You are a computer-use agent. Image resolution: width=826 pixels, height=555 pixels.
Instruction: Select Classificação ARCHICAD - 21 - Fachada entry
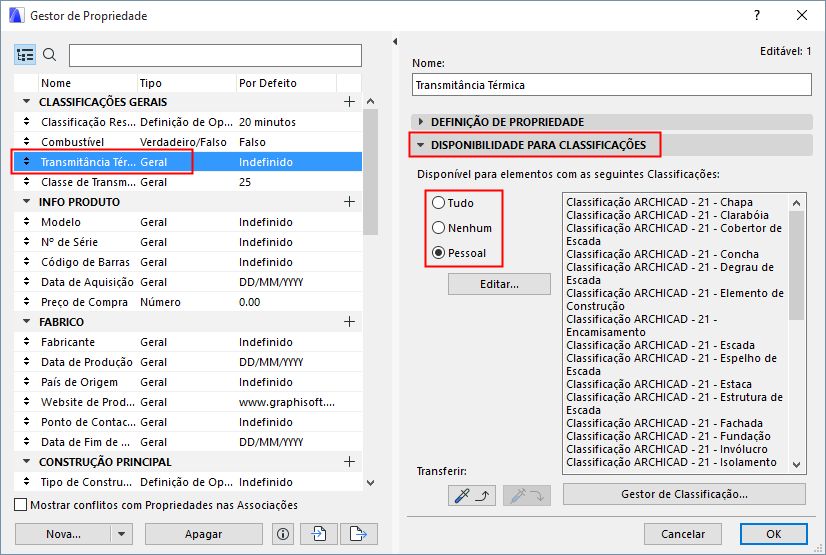pos(664,423)
